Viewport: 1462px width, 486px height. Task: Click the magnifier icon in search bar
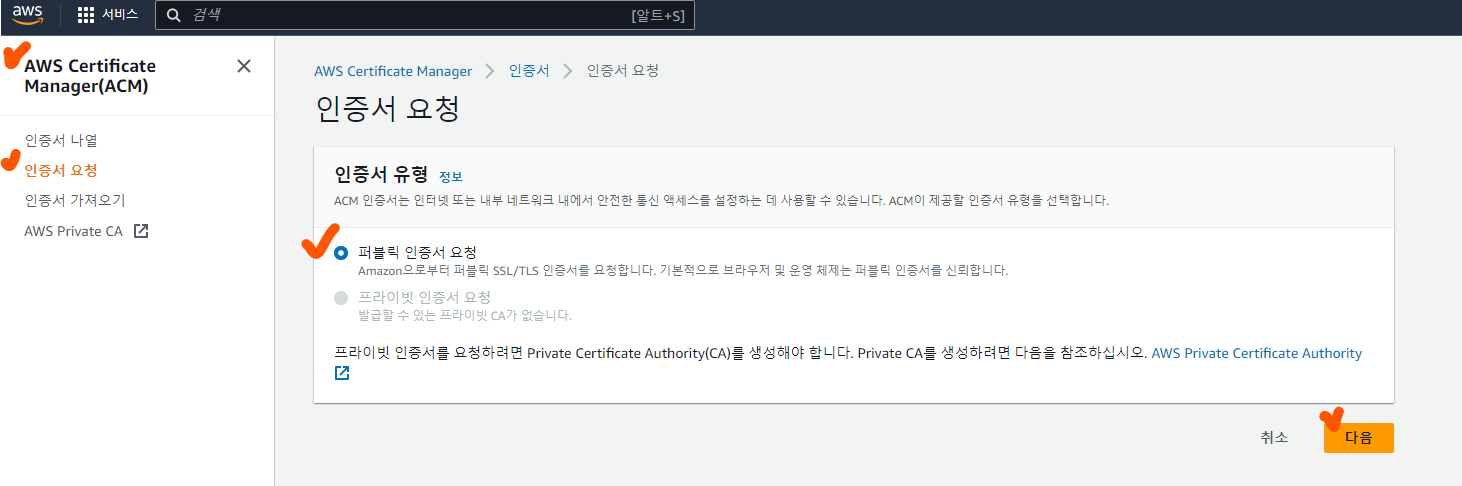click(x=174, y=15)
